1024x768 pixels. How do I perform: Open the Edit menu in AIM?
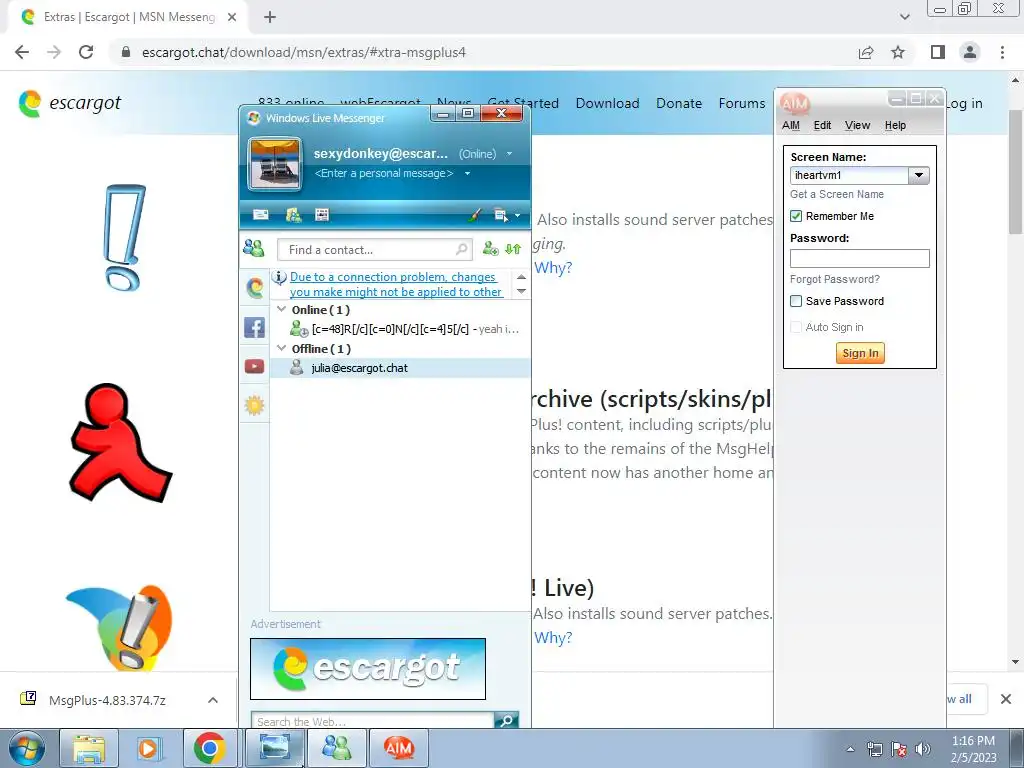coord(822,125)
